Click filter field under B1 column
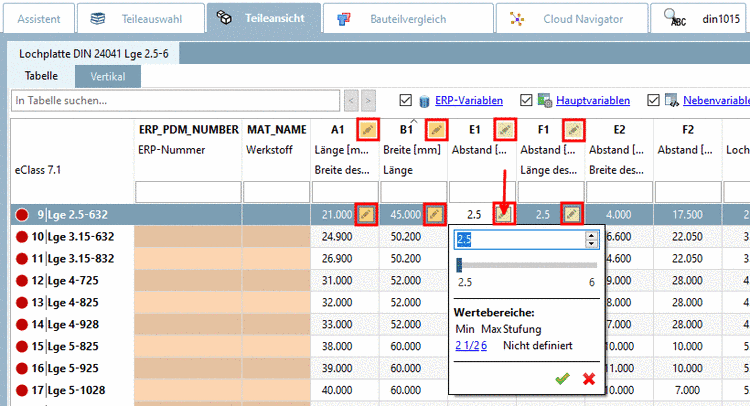Screen dimensions: 750x406 coord(414,192)
